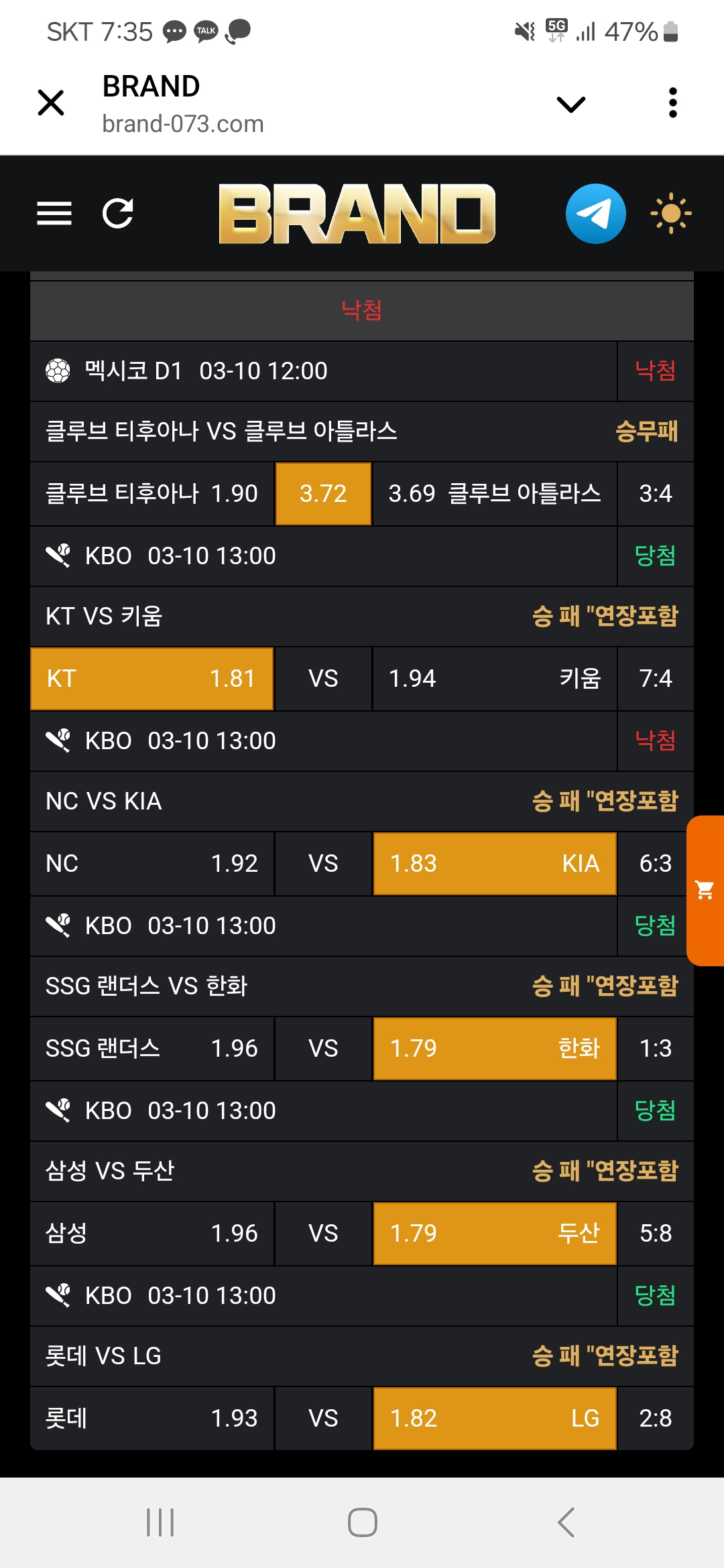Tap the 멕시코 D1 soccer match row
The image size is (724, 1568).
[323, 371]
